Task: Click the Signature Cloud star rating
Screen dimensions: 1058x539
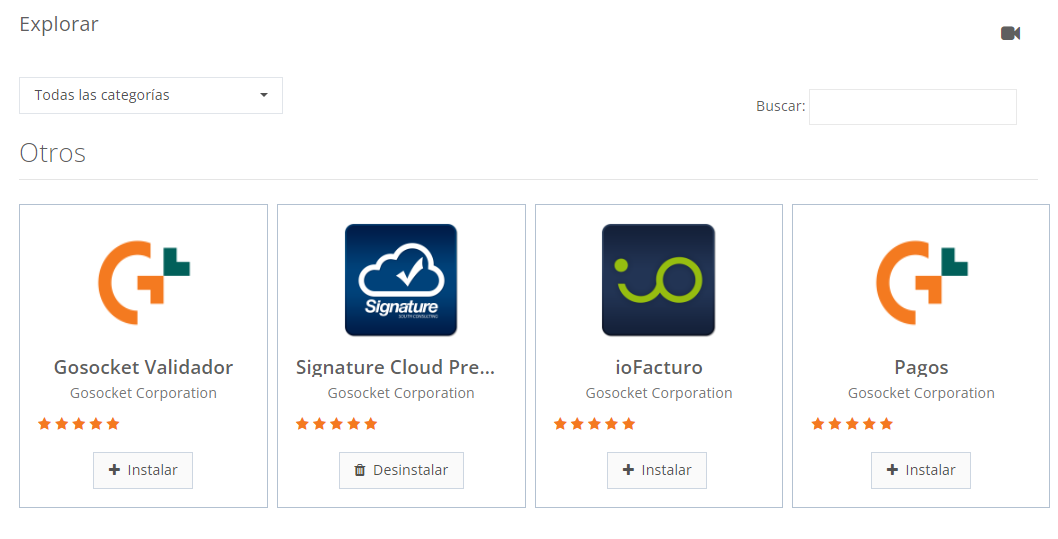Action: (x=336, y=424)
